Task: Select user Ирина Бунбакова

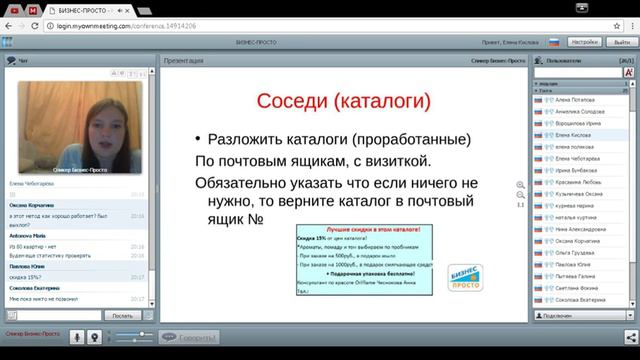Action: point(581,170)
